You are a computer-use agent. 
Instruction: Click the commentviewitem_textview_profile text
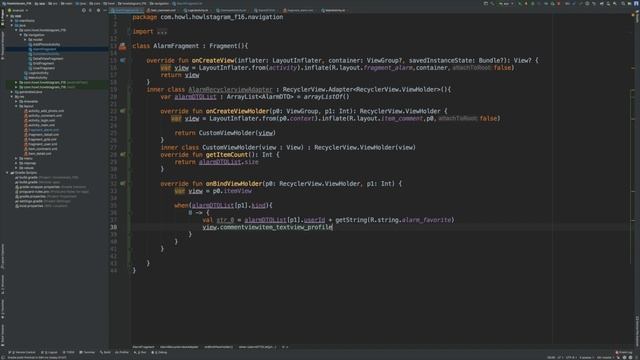pos(276,227)
